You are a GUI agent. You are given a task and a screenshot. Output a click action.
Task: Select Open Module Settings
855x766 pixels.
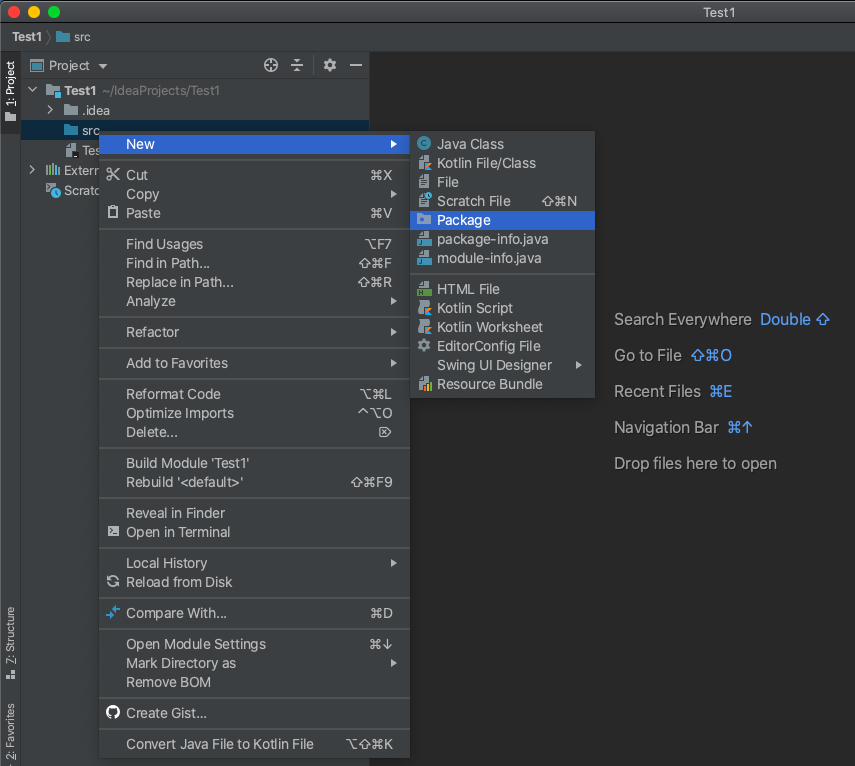254,644
